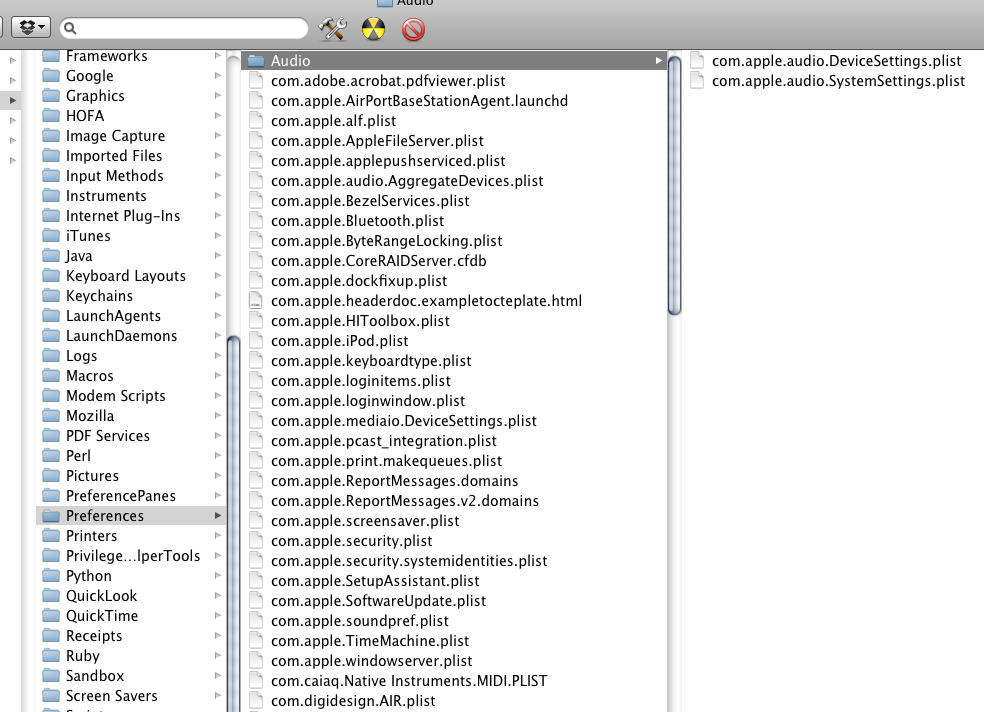Select the Frameworks folder icon
This screenshot has width=984, height=712.
point(51,56)
